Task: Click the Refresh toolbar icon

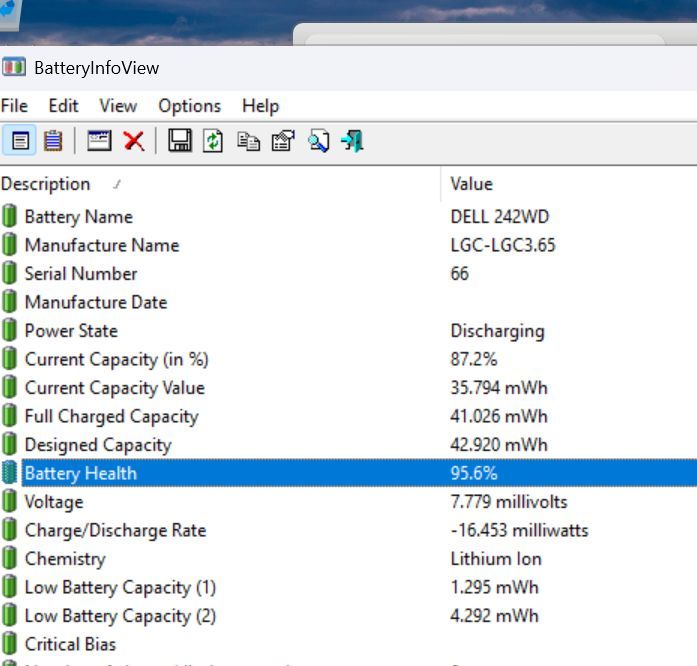Action: pos(213,141)
